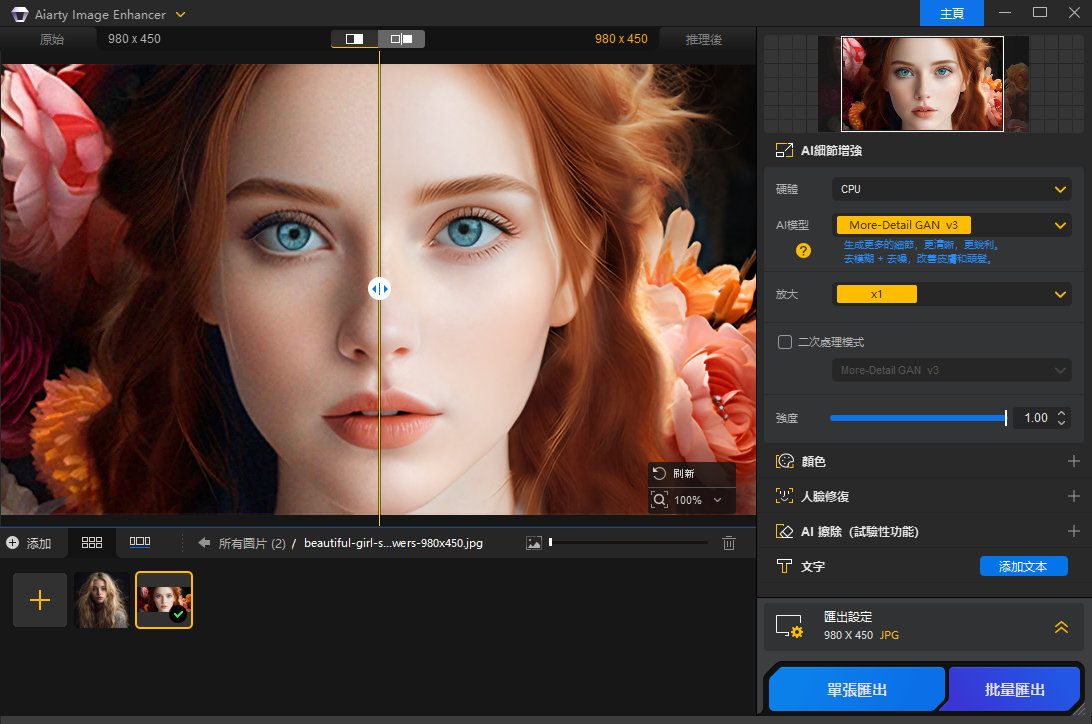Viewport: 1092px width, 724px height.
Task: Open the 硬體 CPU dropdown
Action: tap(951, 189)
